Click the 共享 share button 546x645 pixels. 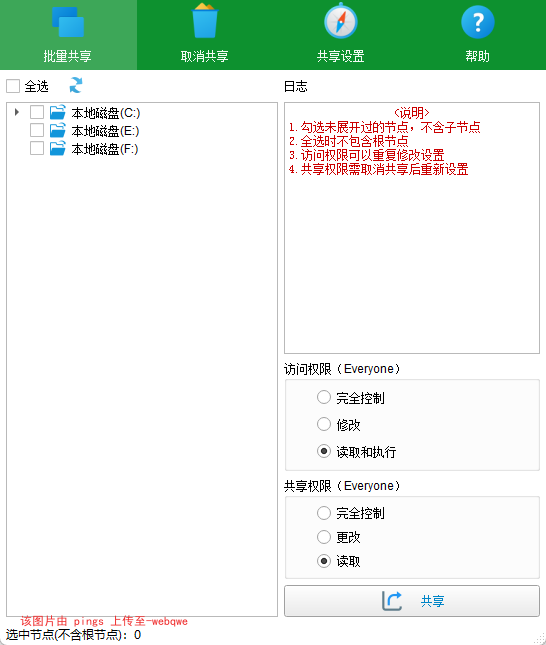pyautogui.click(x=412, y=601)
